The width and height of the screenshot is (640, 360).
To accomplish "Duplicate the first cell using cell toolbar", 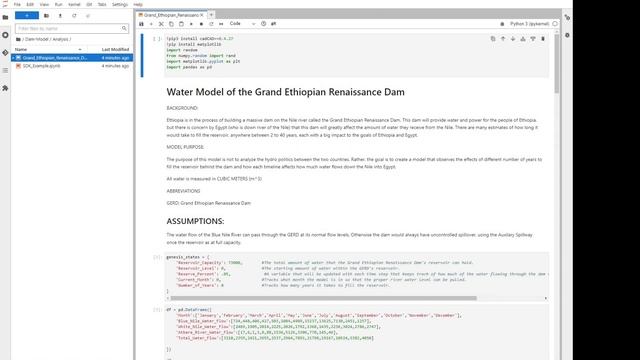I will 493,39.
